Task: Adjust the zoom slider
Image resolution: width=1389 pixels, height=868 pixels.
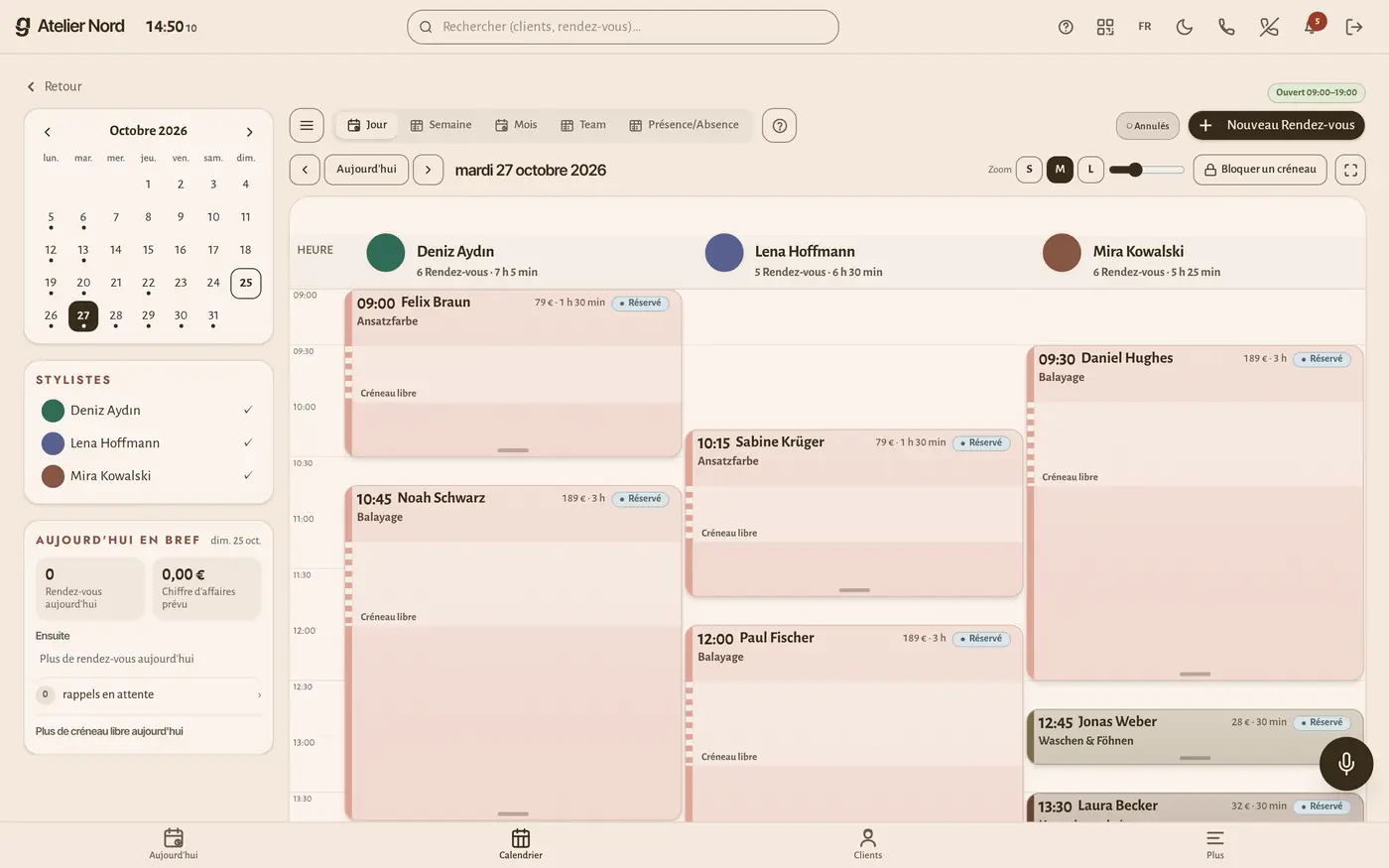Action: tap(1147, 170)
